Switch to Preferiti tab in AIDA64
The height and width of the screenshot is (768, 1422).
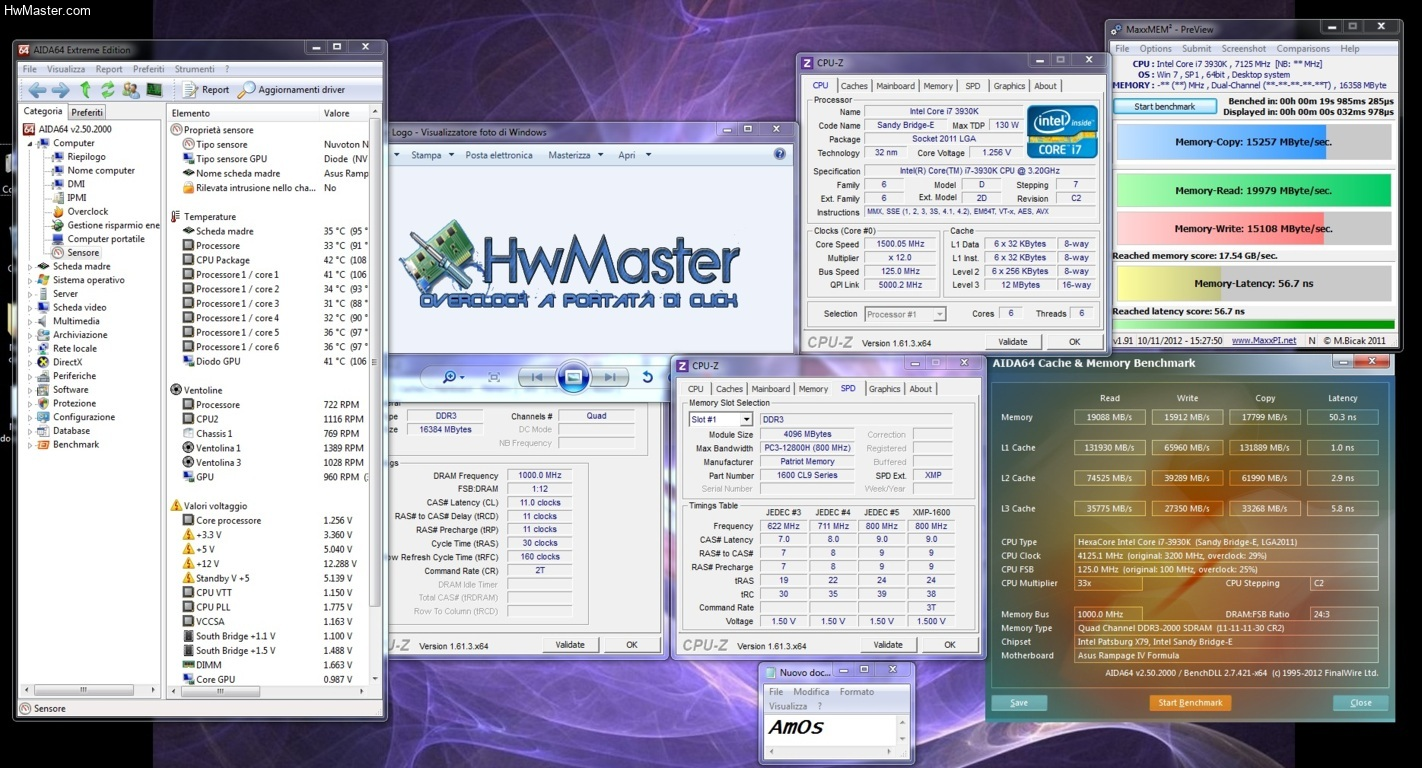(x=87, y=112)
